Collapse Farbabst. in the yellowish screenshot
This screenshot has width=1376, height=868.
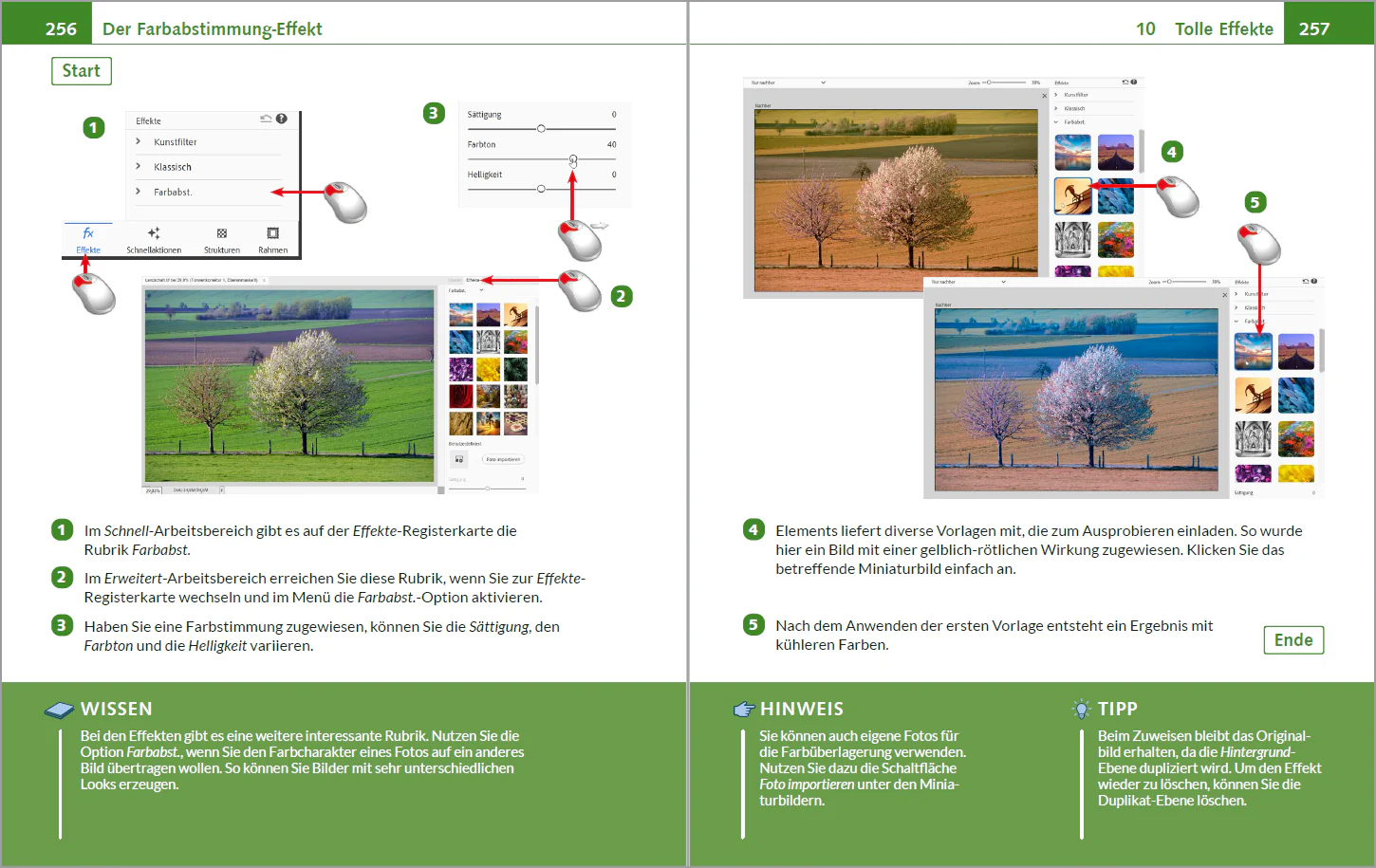1093,122
